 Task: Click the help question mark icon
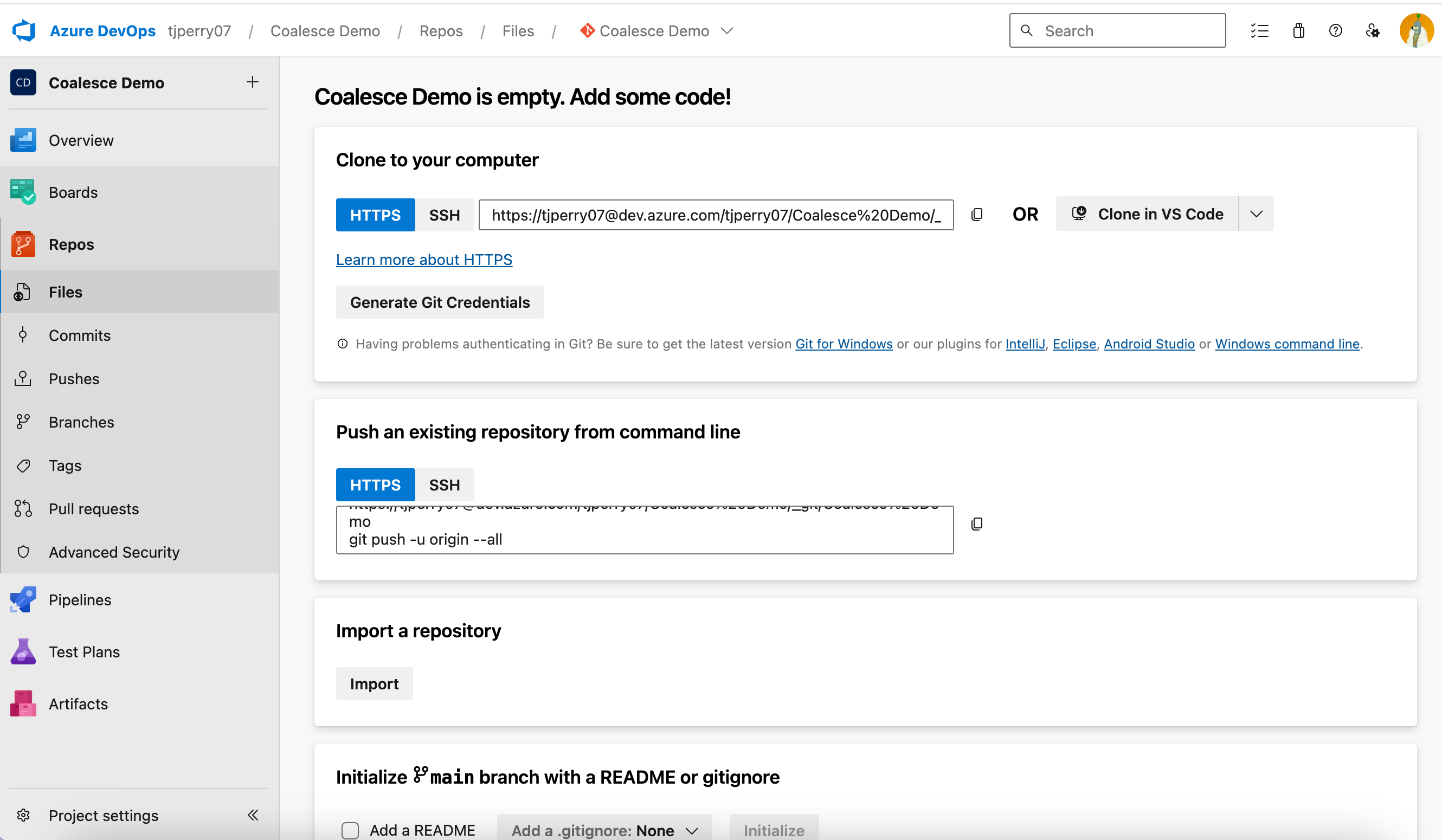(1336, 30)
